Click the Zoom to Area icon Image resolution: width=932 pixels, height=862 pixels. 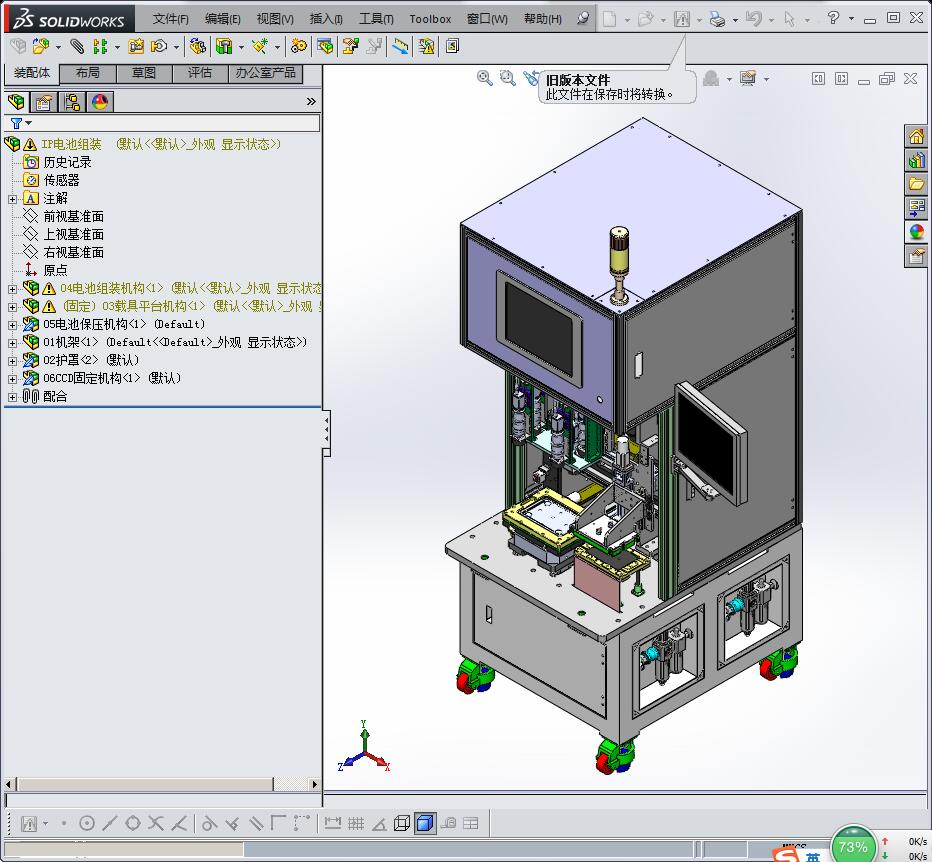(508, 78)
